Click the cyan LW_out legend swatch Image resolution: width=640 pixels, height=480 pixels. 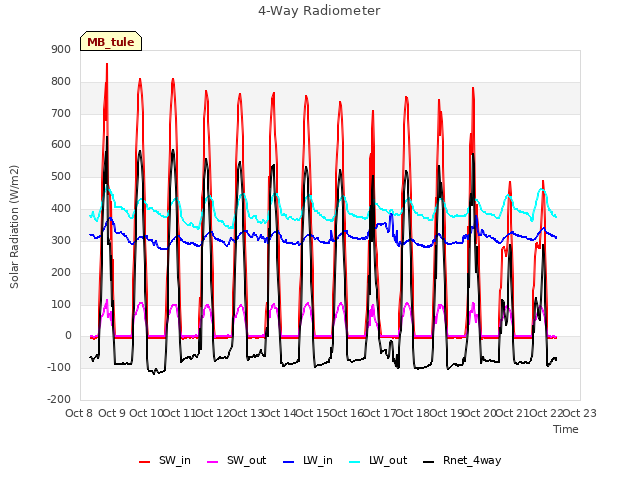(x=355, y=462)
